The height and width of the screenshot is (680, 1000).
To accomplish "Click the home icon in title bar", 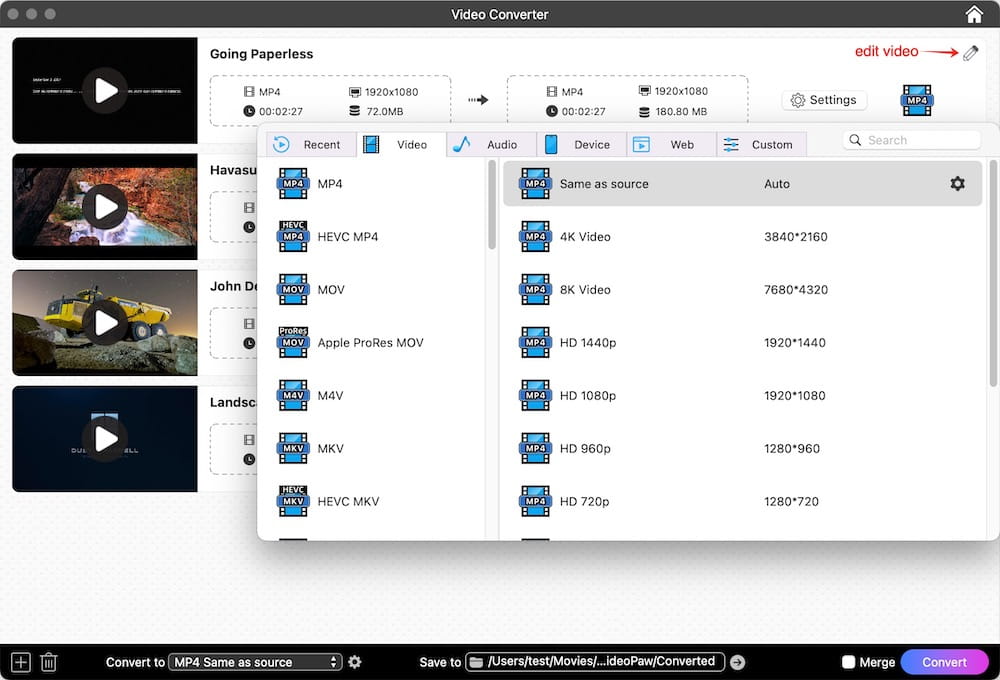I will point(974,14).
